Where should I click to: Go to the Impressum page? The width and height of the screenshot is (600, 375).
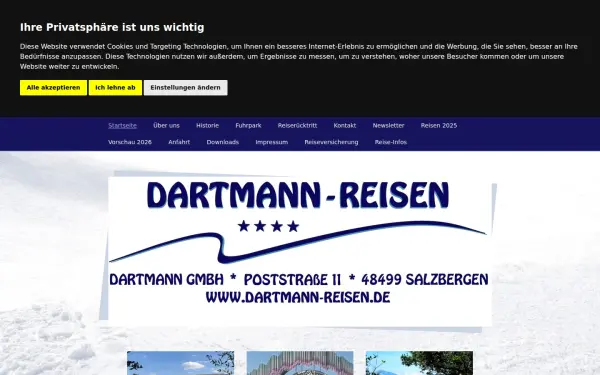[272, 142]
